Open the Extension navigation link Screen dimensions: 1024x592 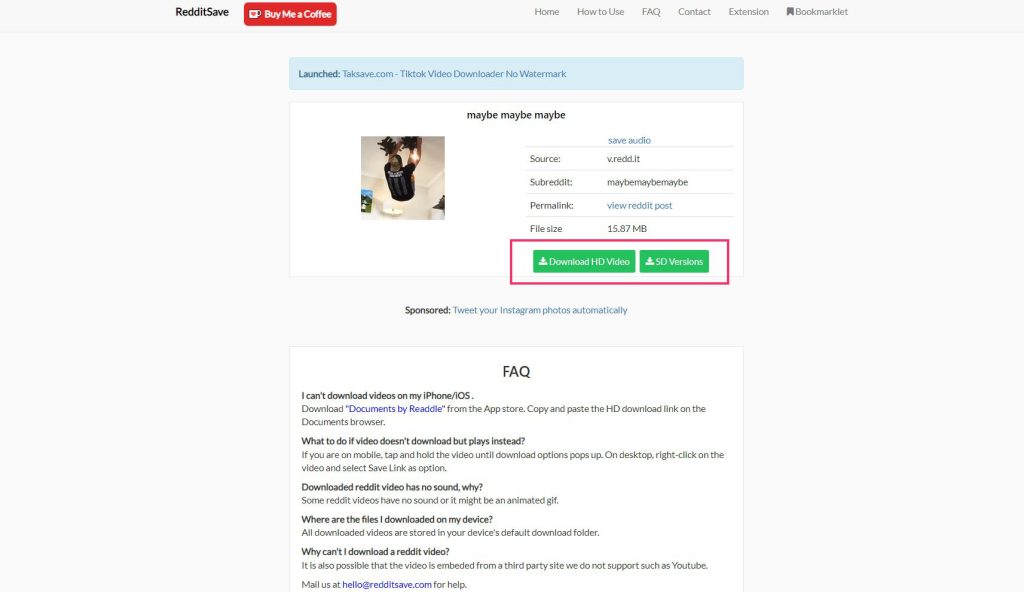[x=748, y=12]
